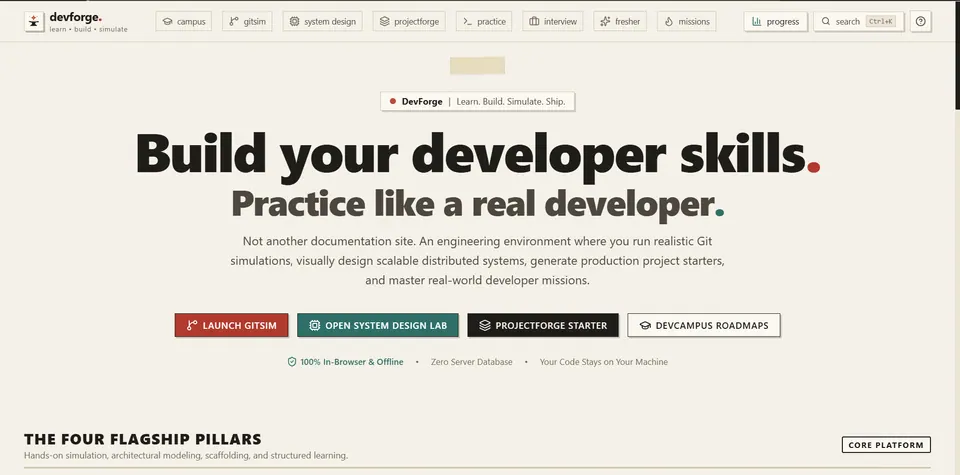Switch to the practice section
The image size is (960, 475).
pyautogui.click(x=484, y=21)
